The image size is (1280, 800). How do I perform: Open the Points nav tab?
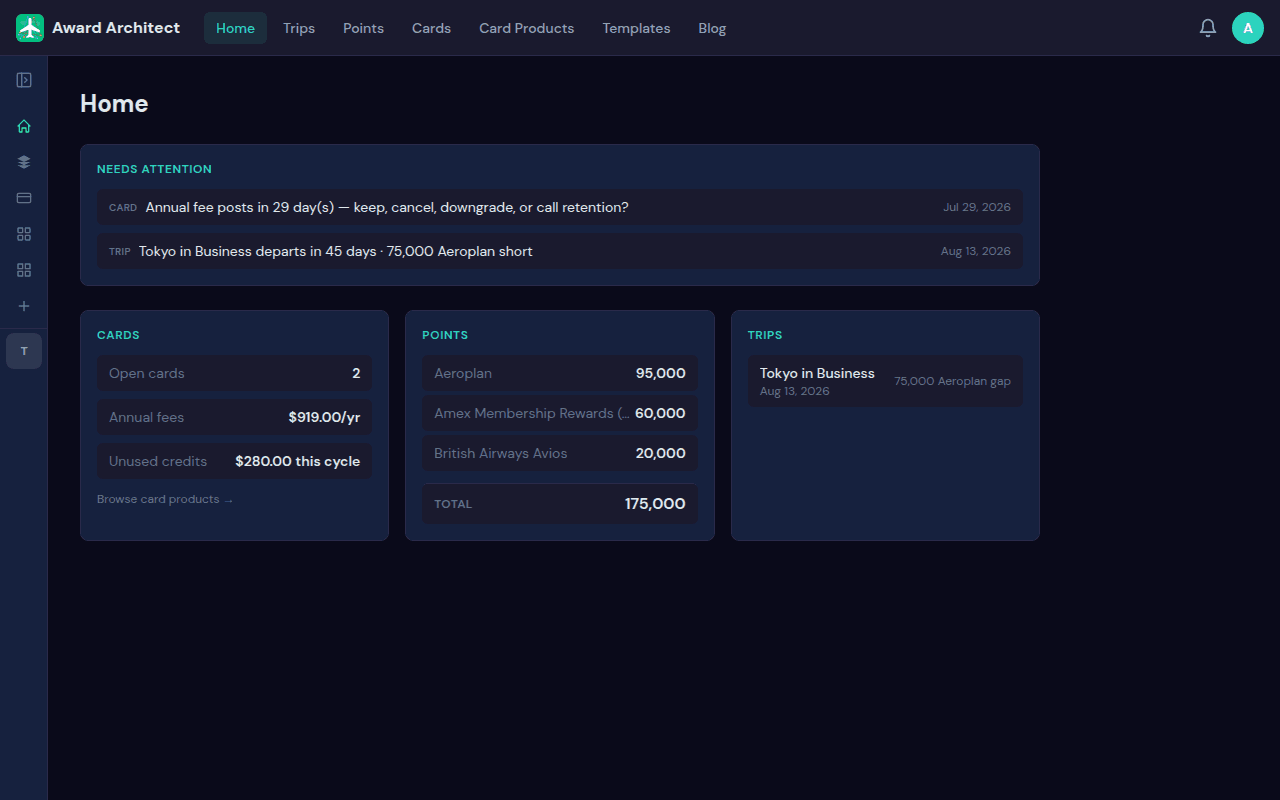click(x=363, y=28)
